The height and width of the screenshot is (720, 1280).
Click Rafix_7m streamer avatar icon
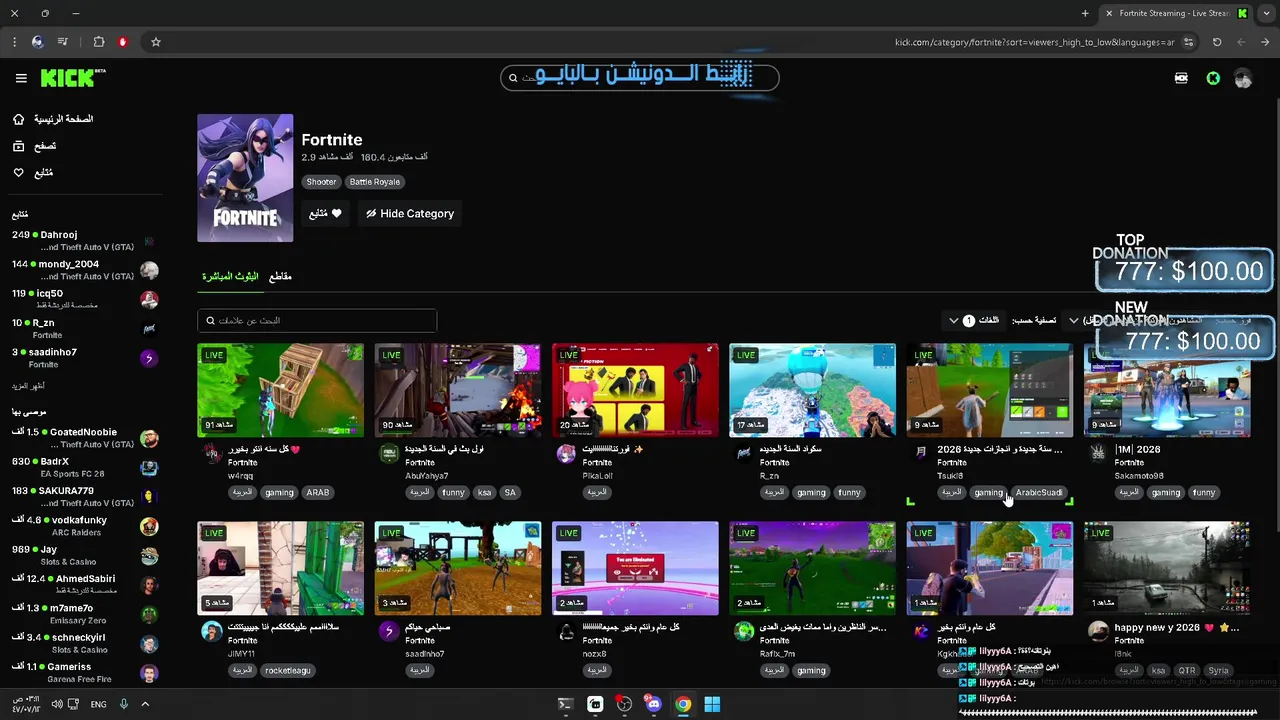click(744, 631)
